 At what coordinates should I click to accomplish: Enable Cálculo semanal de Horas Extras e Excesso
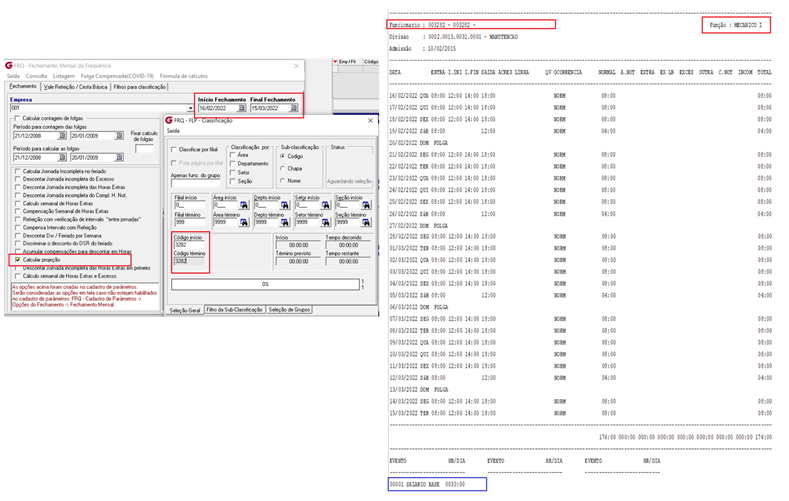pyautogui.click(x=18, y=276)
